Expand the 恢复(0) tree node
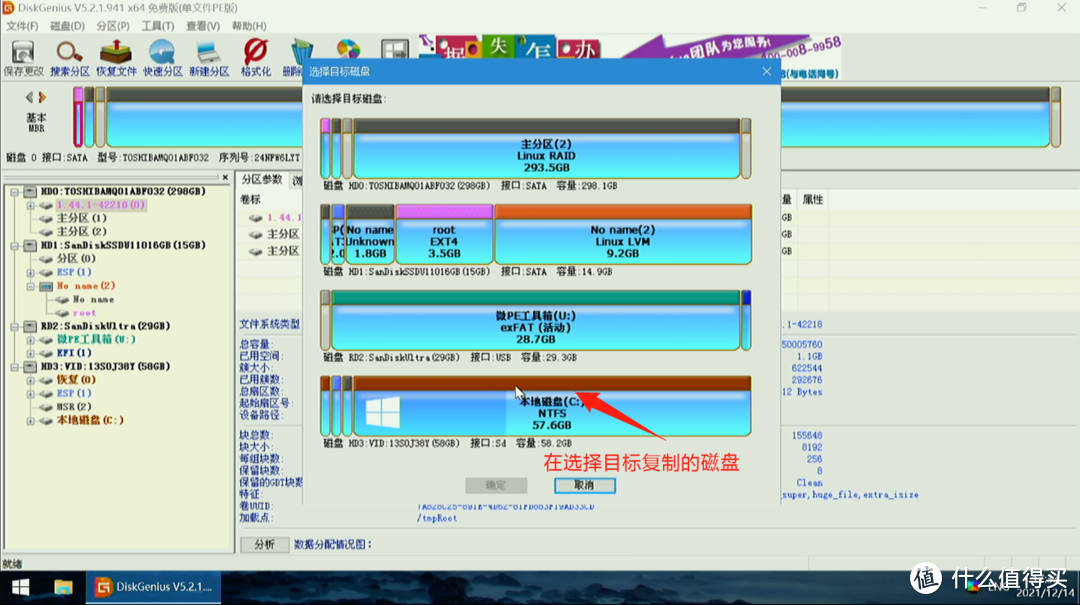Viewport: 1080px width, 605px height. point(30,380)
